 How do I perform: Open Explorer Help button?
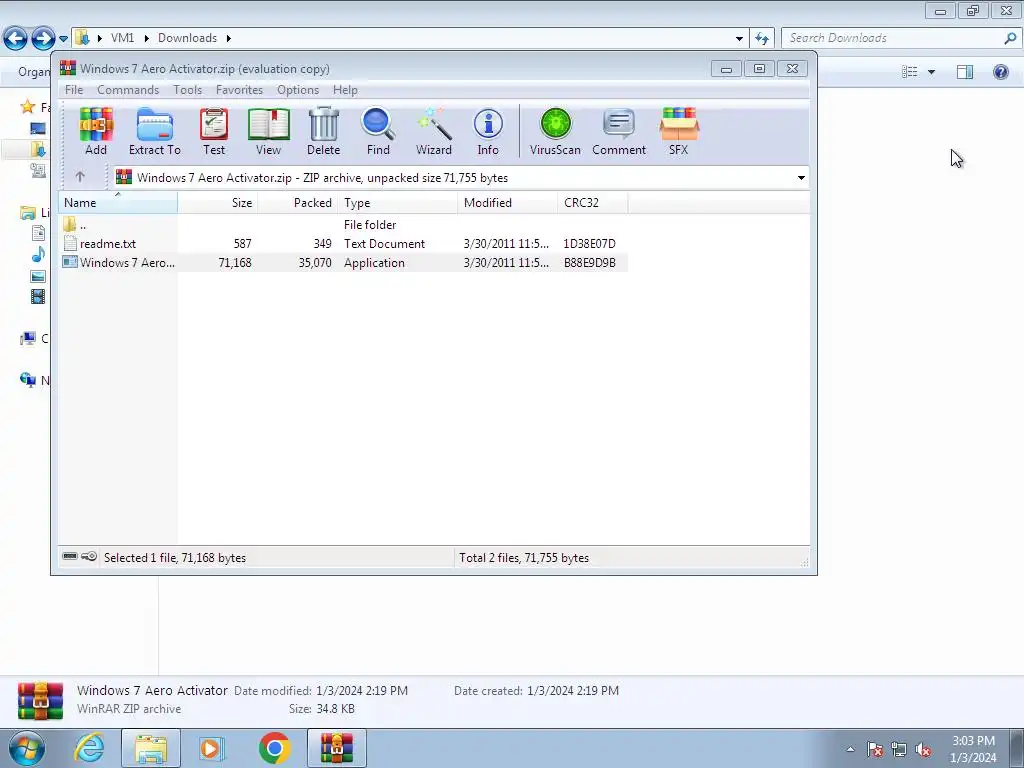[x=1000, y=72]
